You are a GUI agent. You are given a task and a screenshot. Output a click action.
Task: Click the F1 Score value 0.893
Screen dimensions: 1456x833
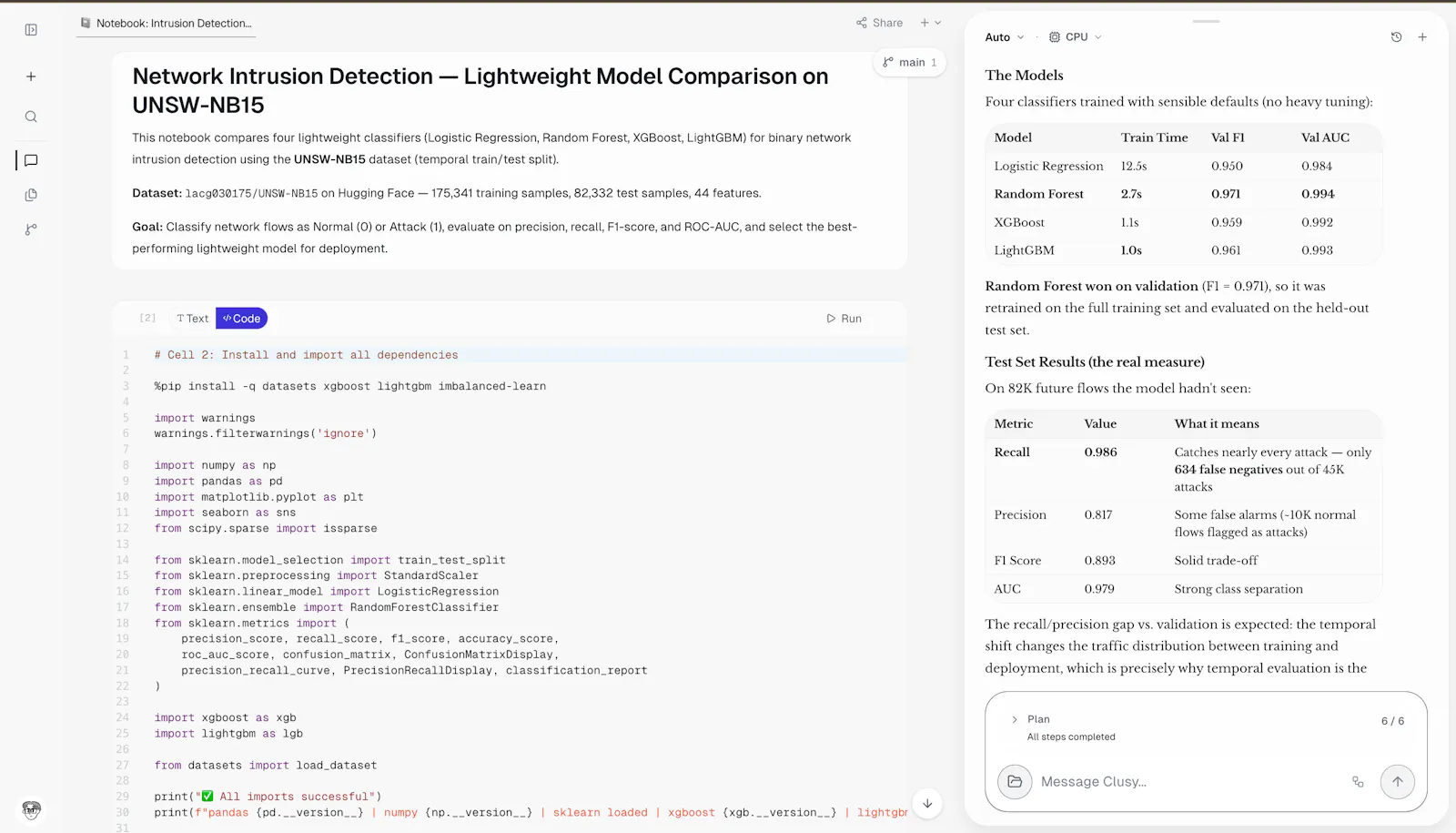1099,561
